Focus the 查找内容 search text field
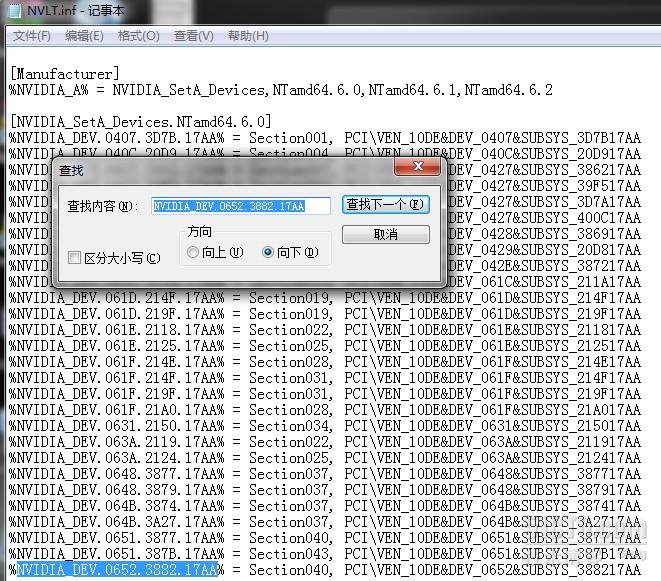This screenshot has width=661, height=581. click(x=241, y=206)
